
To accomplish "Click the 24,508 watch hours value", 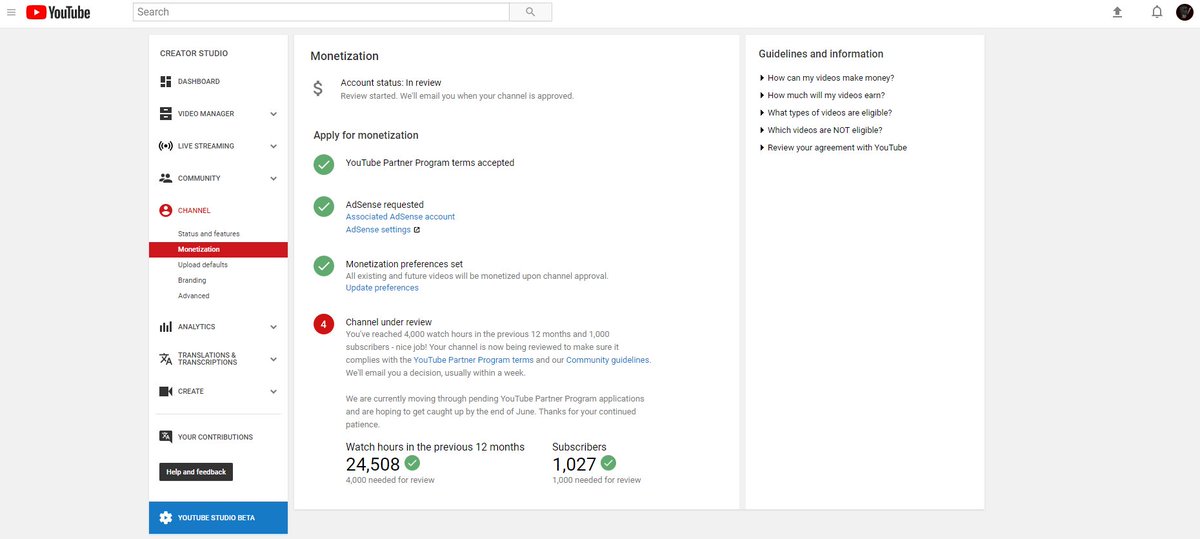I will [x=373, y=464].
